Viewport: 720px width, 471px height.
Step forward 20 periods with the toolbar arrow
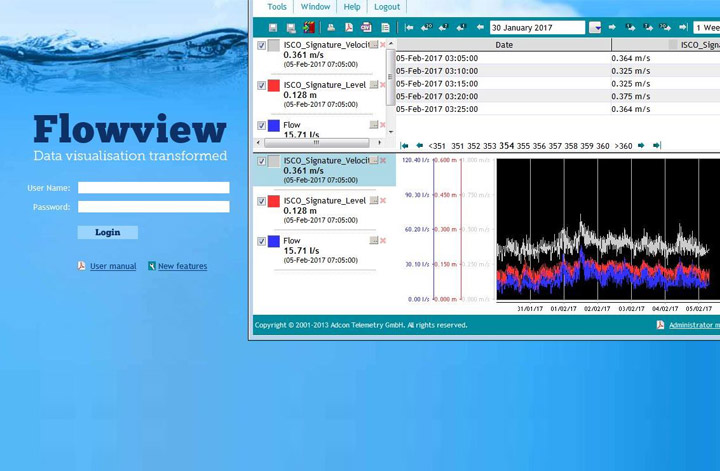(x=665, y=28)
